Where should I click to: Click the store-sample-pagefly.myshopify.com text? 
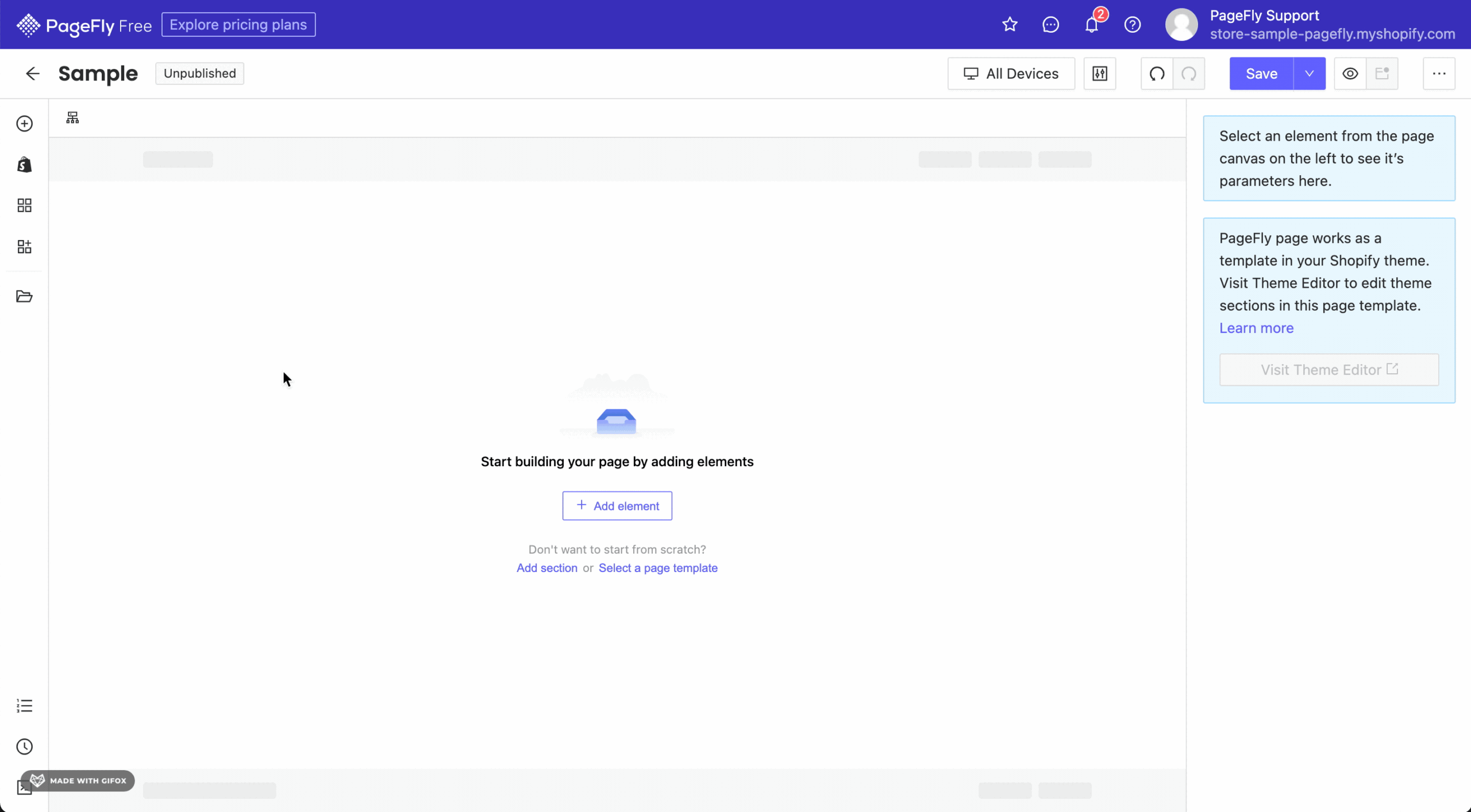tap(1333, 34)
